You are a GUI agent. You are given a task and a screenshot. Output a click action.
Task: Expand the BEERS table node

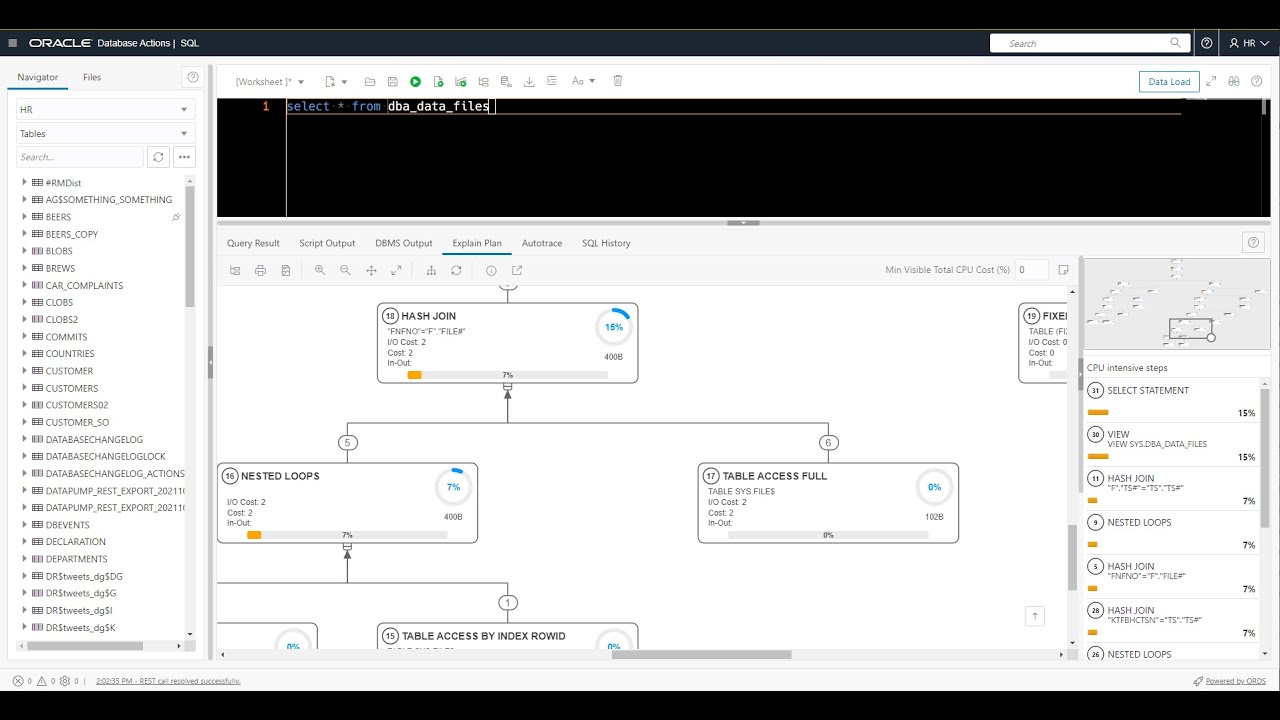(24, 217)
